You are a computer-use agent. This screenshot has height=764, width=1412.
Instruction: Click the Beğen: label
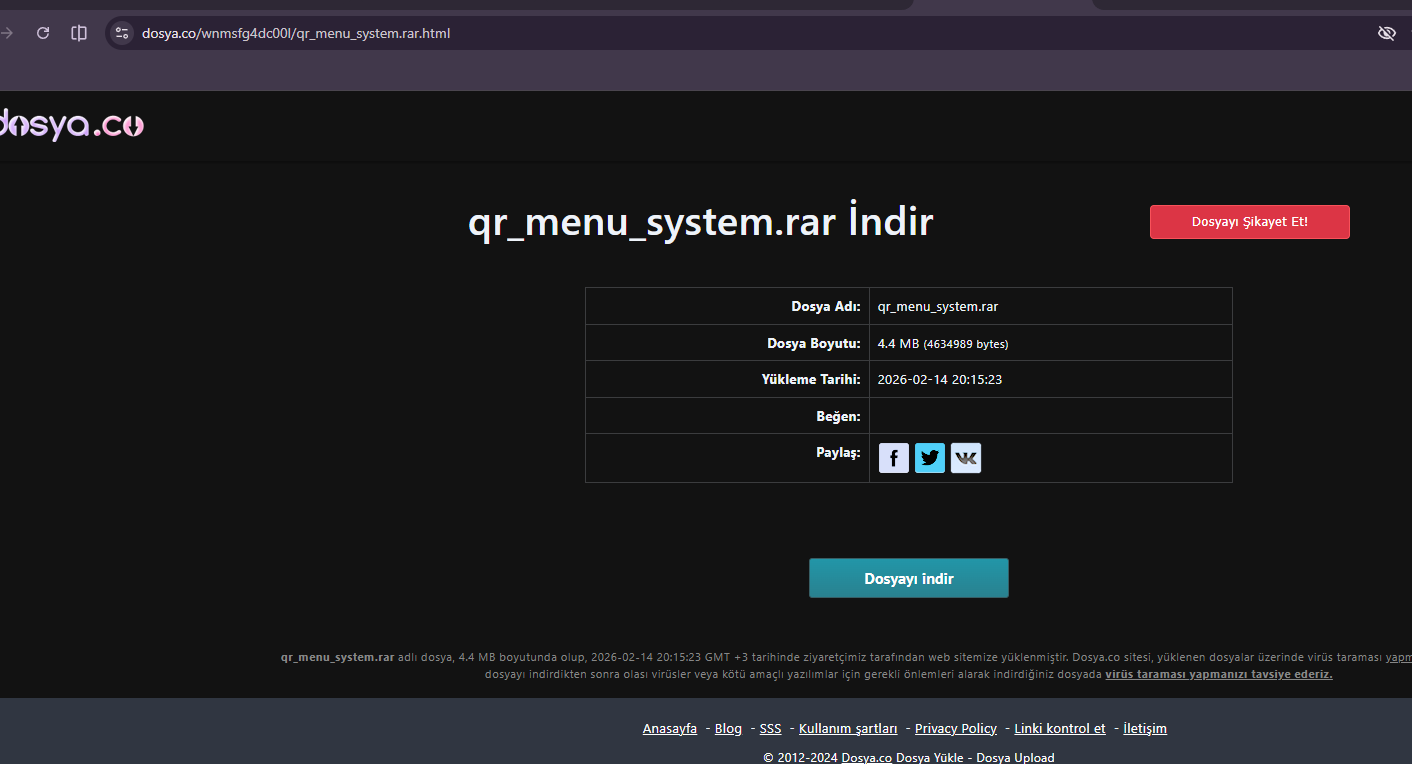[838, 415]
